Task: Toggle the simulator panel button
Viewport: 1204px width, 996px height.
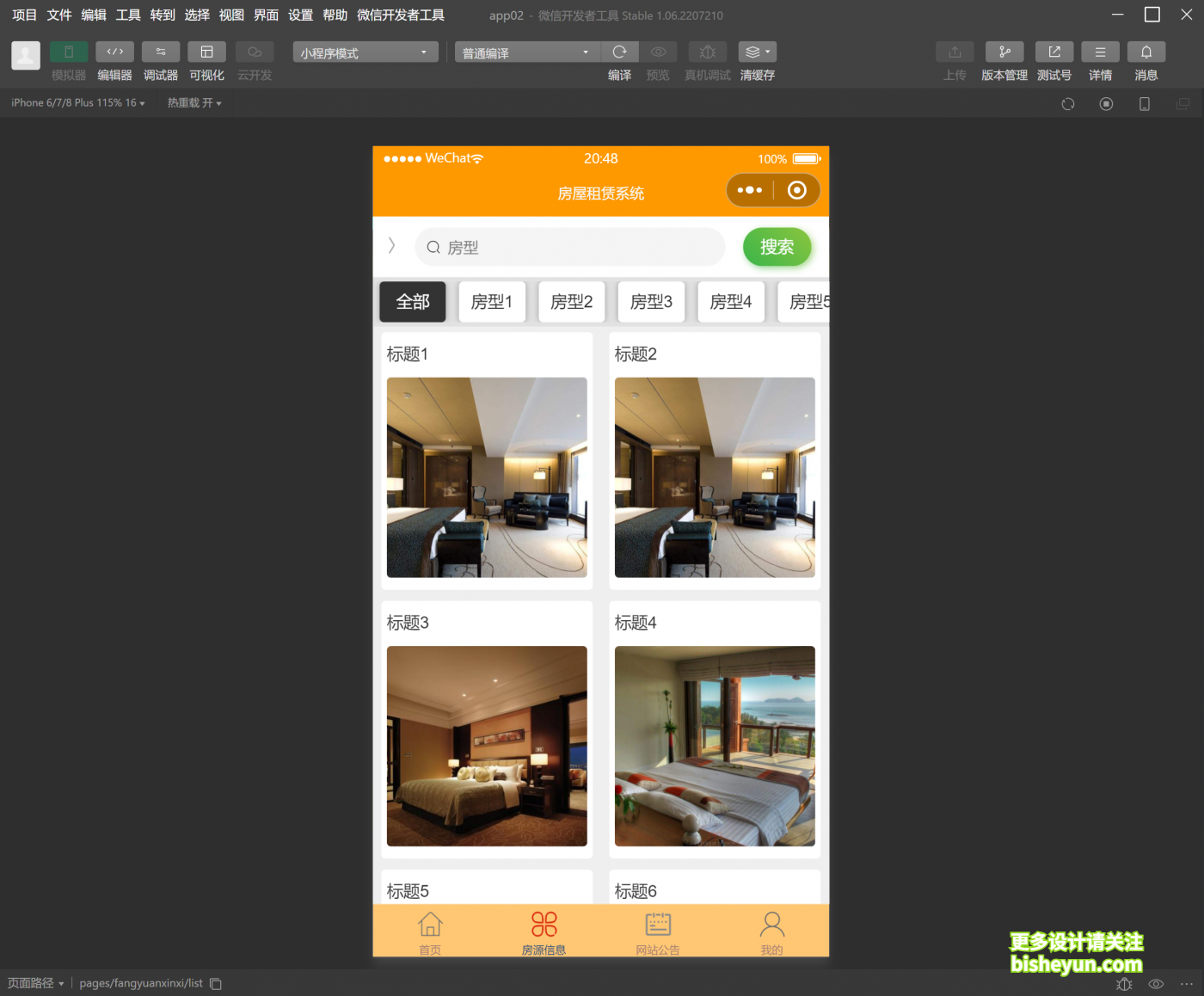Action: [x=69, y=52]
